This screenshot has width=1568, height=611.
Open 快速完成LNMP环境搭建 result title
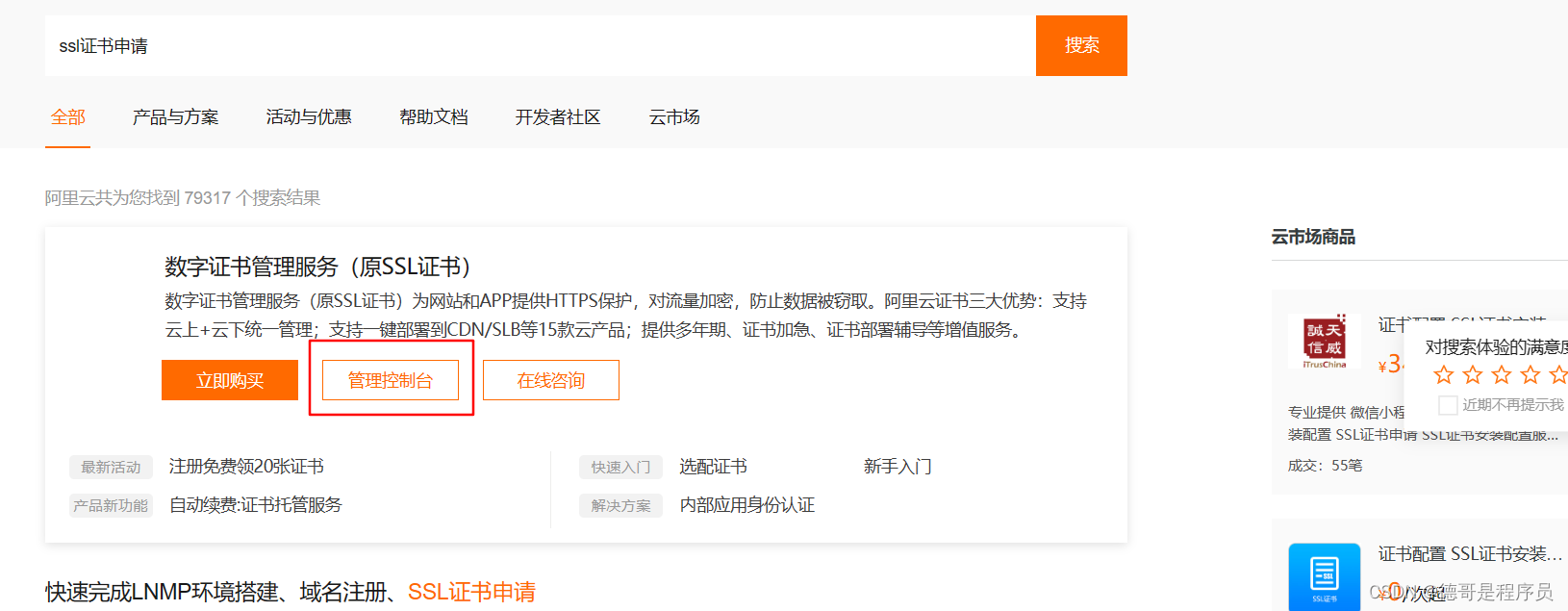tap(291, 592)
